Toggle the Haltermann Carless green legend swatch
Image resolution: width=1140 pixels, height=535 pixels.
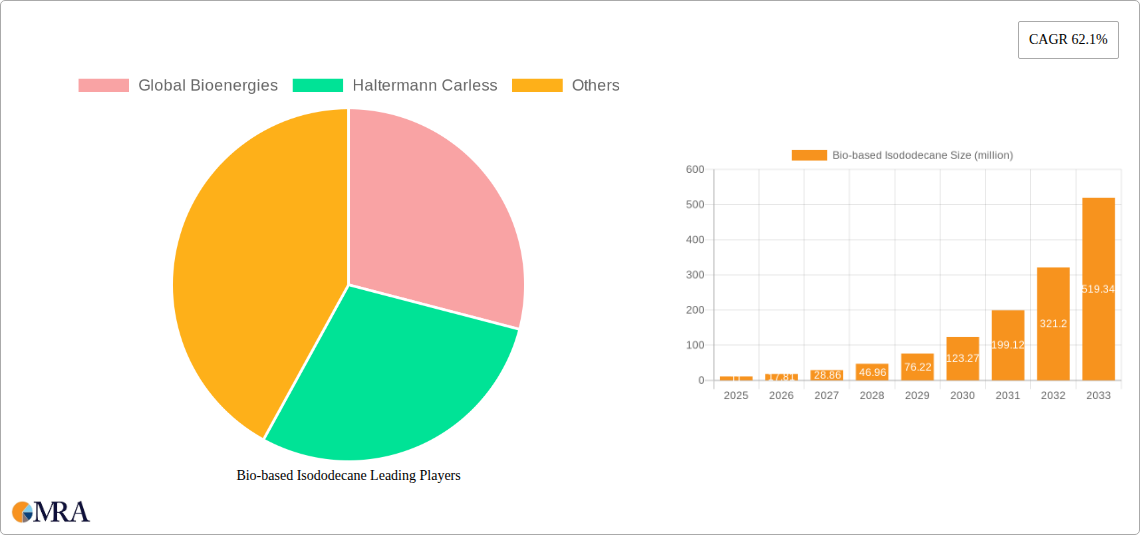(x=318, y=85)
